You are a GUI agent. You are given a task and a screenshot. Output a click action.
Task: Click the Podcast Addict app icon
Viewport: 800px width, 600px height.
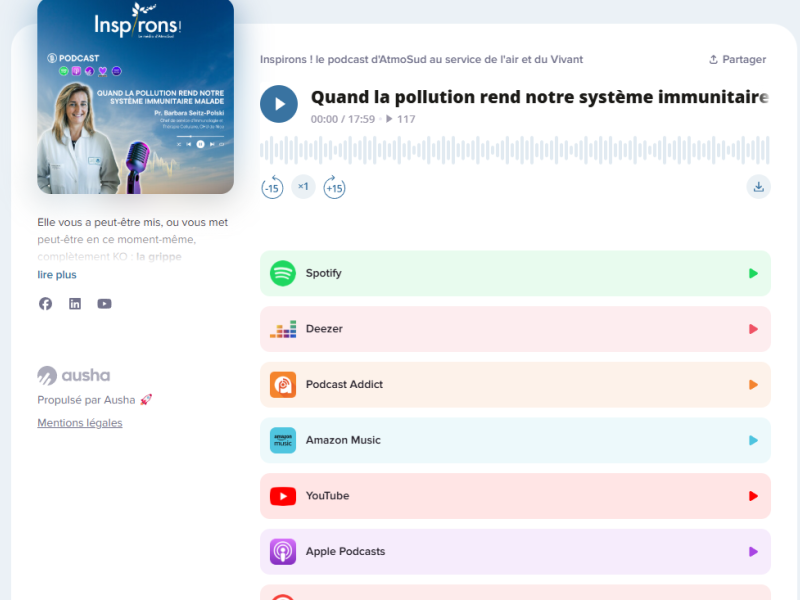pyautogui.click(x=283, y=385)
